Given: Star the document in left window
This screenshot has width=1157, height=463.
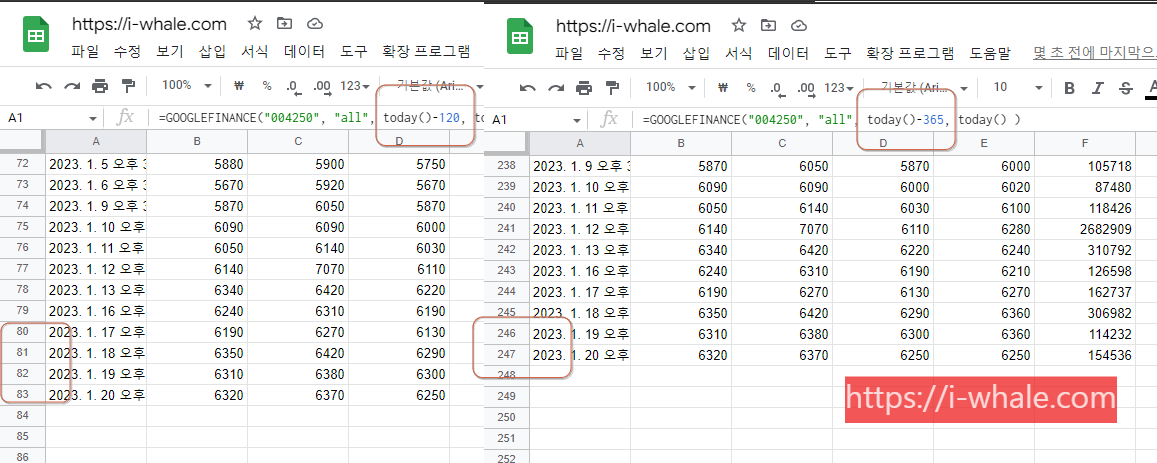Looking at the screenshot, I should tap(255, 24).
